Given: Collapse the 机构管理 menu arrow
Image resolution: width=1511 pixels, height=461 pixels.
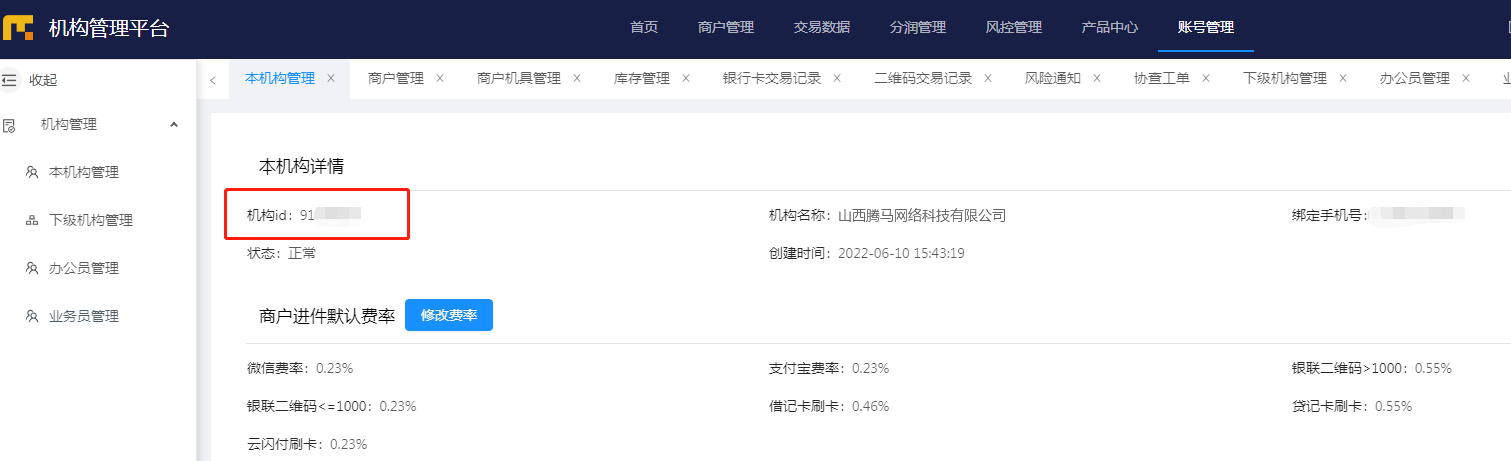Looking at the screenshot, I should (174, 125).
